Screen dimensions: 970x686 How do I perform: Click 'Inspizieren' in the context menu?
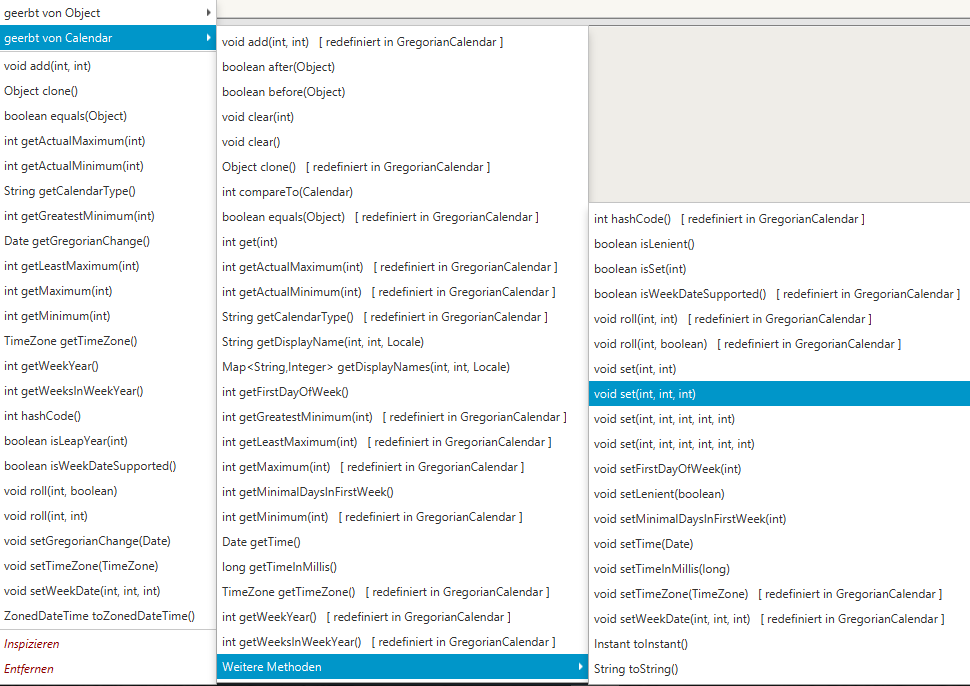[32, 644]
